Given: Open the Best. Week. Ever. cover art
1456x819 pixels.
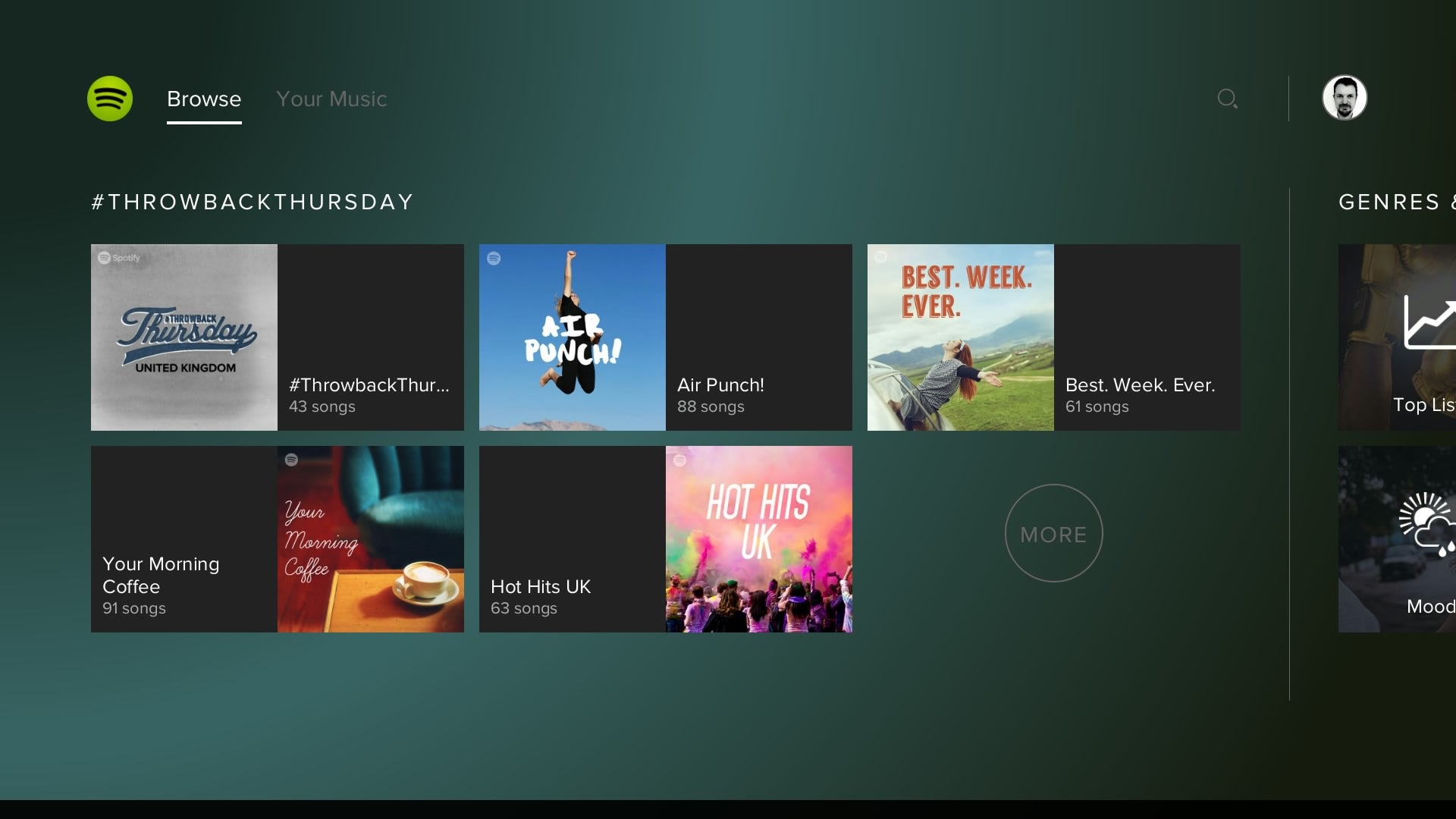Looking at the screenshot, I should pos(961,337).
